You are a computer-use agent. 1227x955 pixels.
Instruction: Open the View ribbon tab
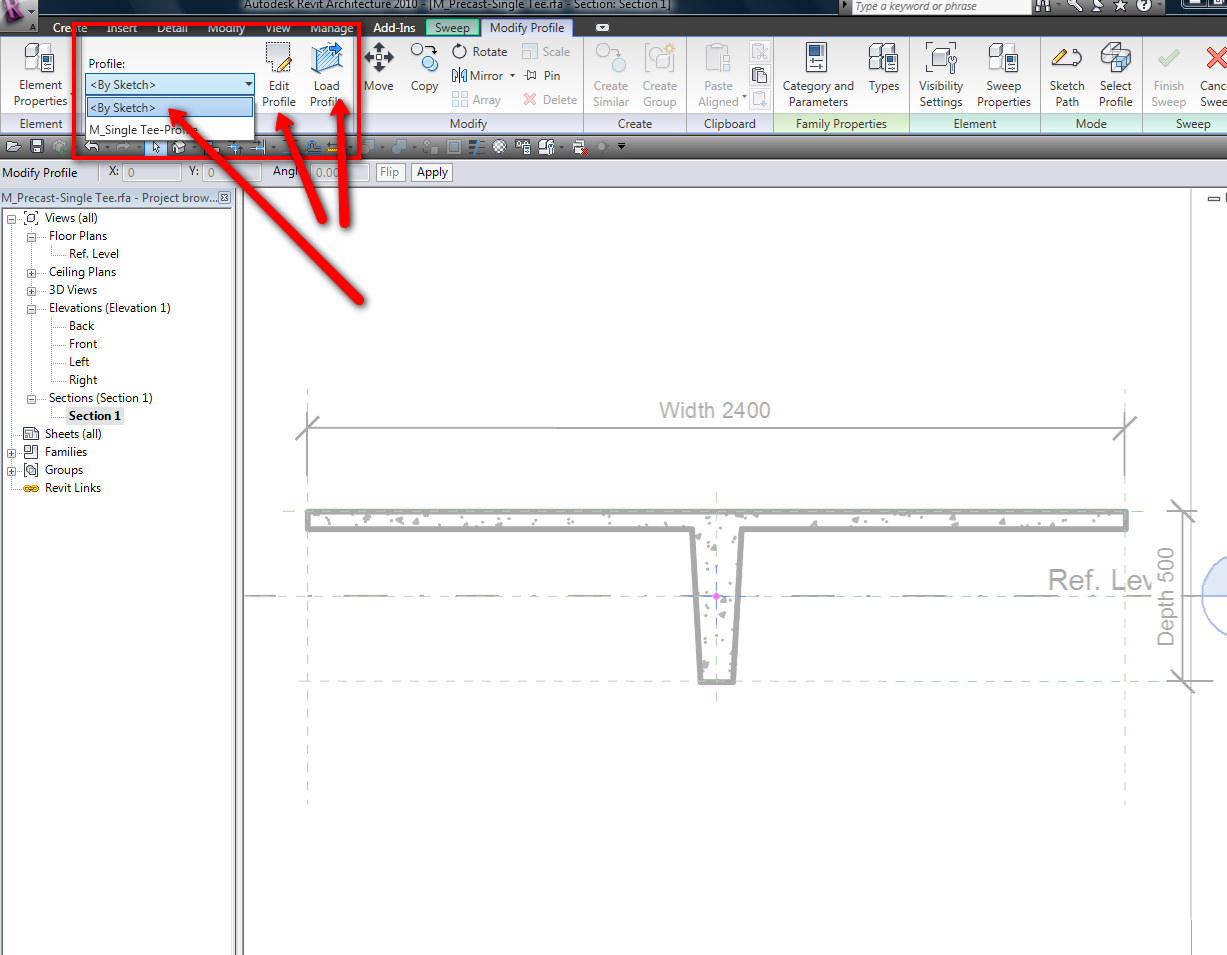tap(277, 28)
